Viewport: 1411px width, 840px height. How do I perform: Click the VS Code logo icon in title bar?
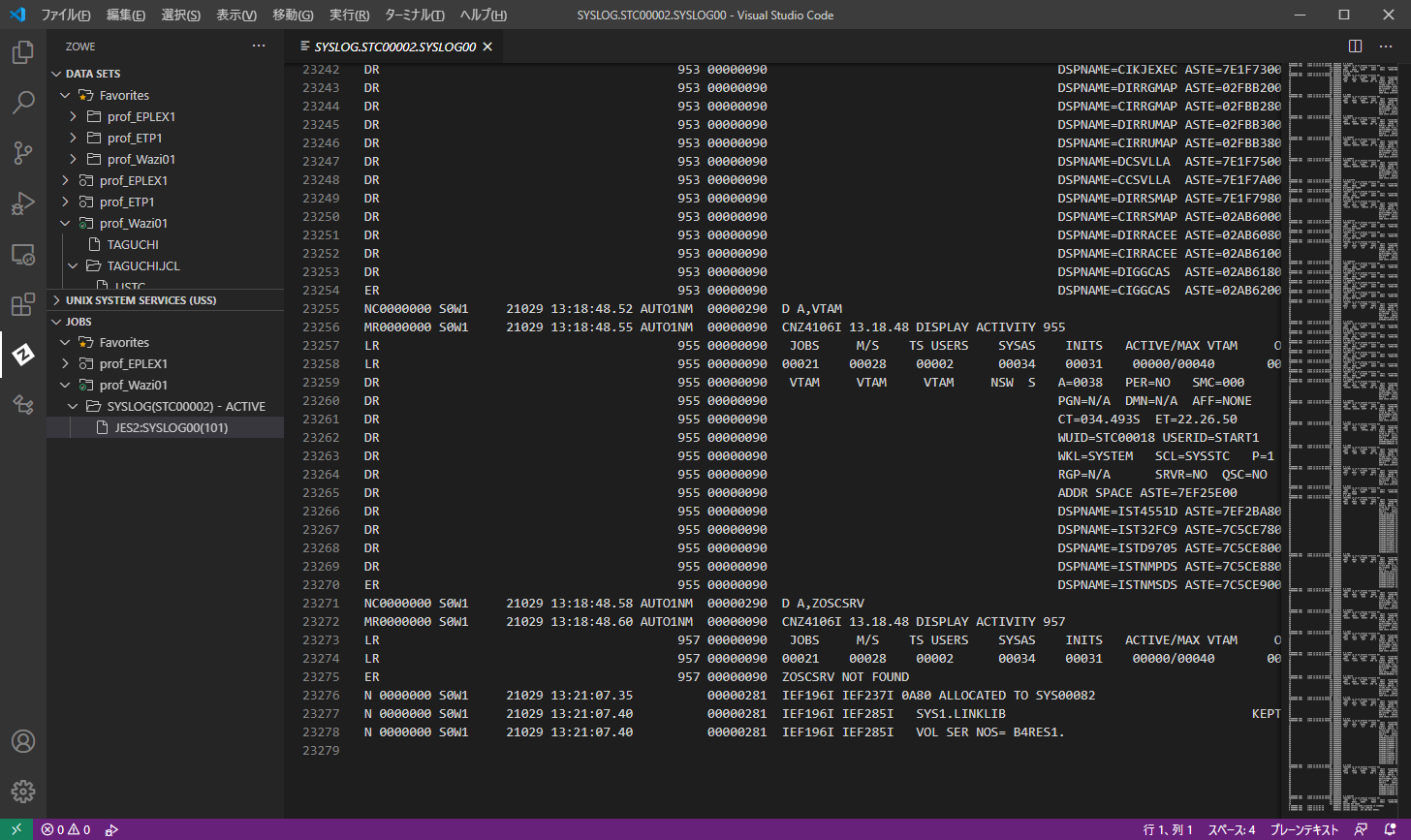16,15
